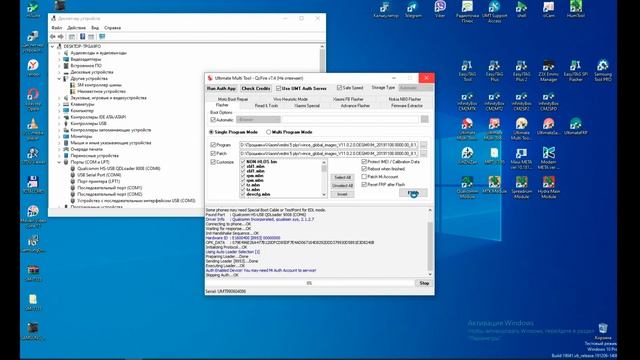Expand the Контроллеры USB node
This screenshot has width=640, height=360.
click(59, 124)
